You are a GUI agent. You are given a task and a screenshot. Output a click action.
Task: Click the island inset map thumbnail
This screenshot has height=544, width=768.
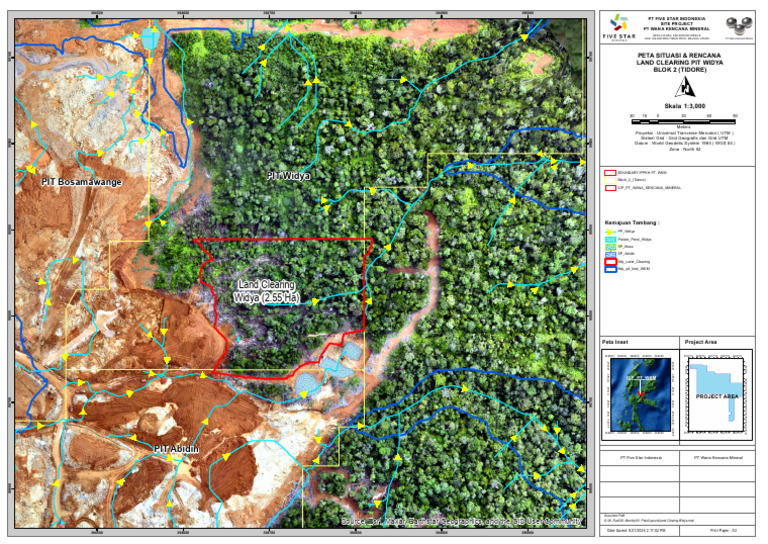coord(640,394)
